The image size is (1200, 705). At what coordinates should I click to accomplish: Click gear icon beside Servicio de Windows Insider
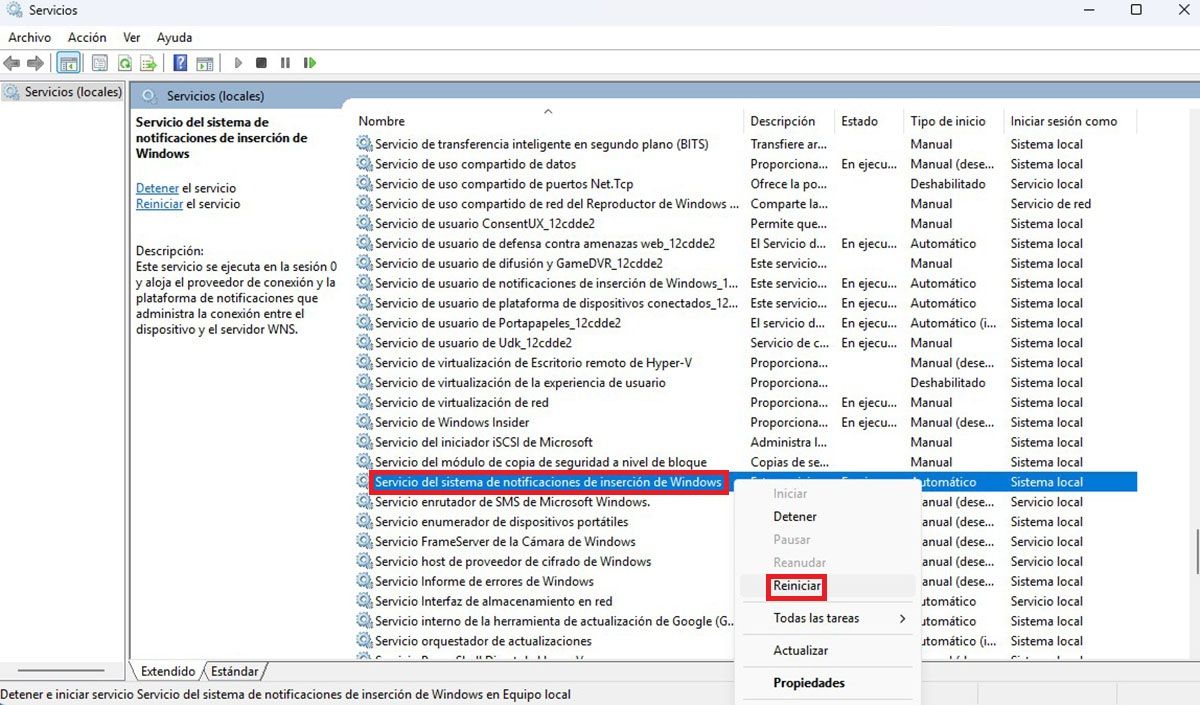[x=364, y=422]
